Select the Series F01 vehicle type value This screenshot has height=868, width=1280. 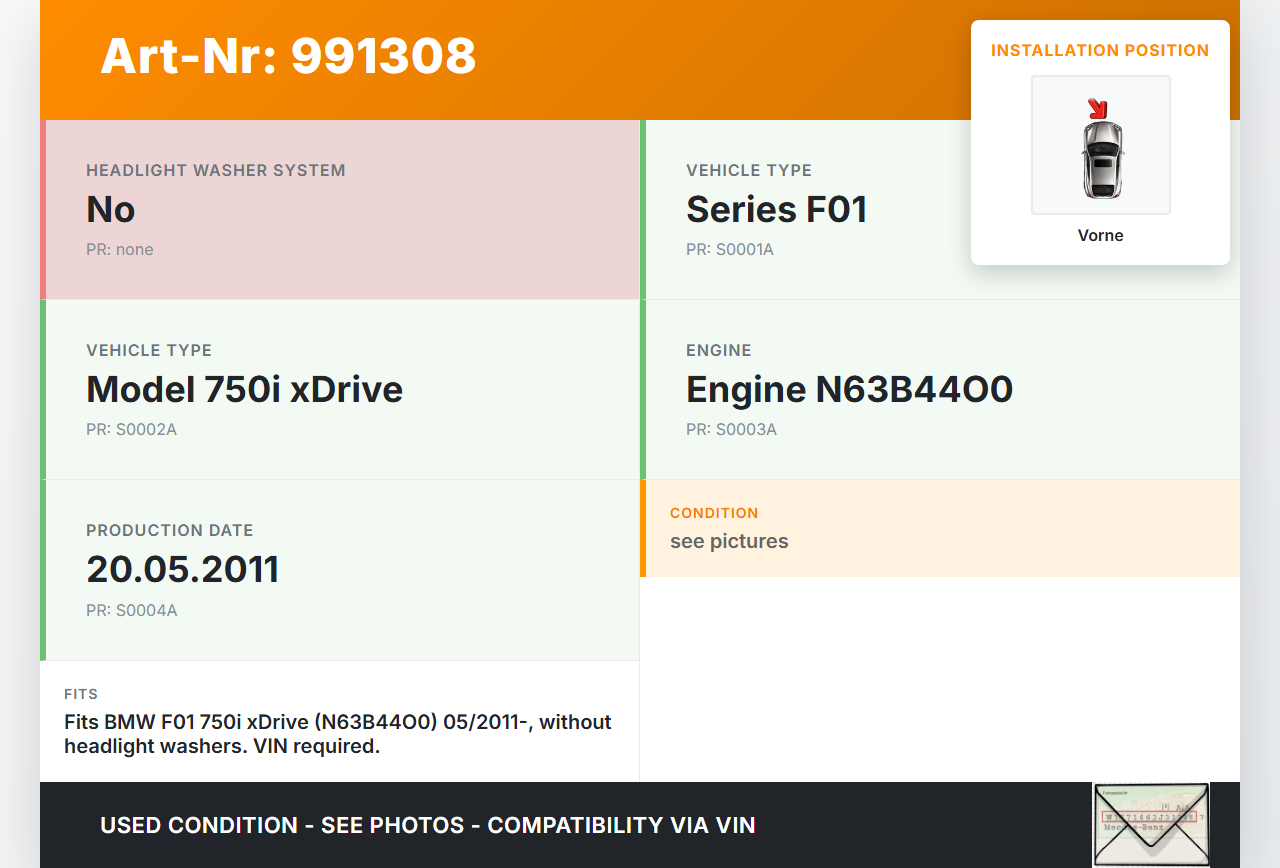click(x=776, y=209)
